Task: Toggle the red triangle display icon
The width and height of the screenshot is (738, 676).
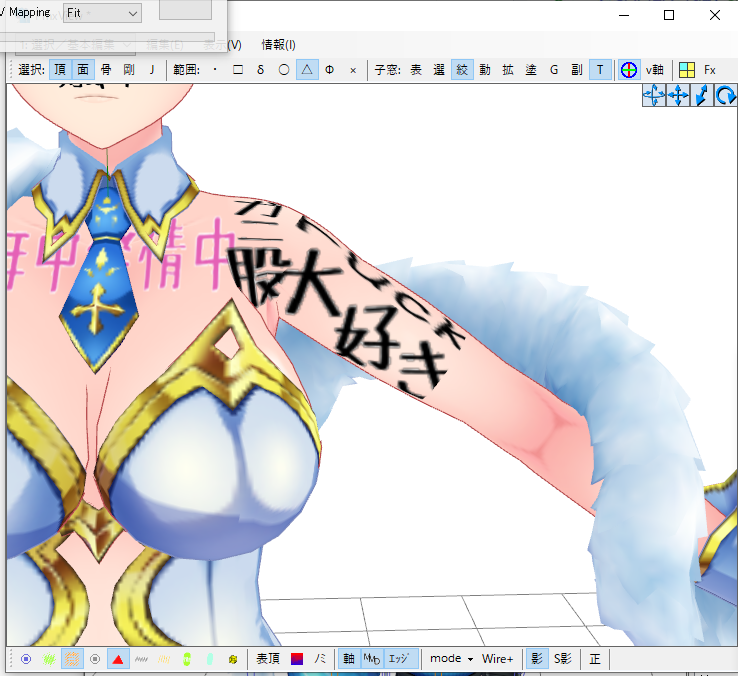Action: [x=118, y=659]
